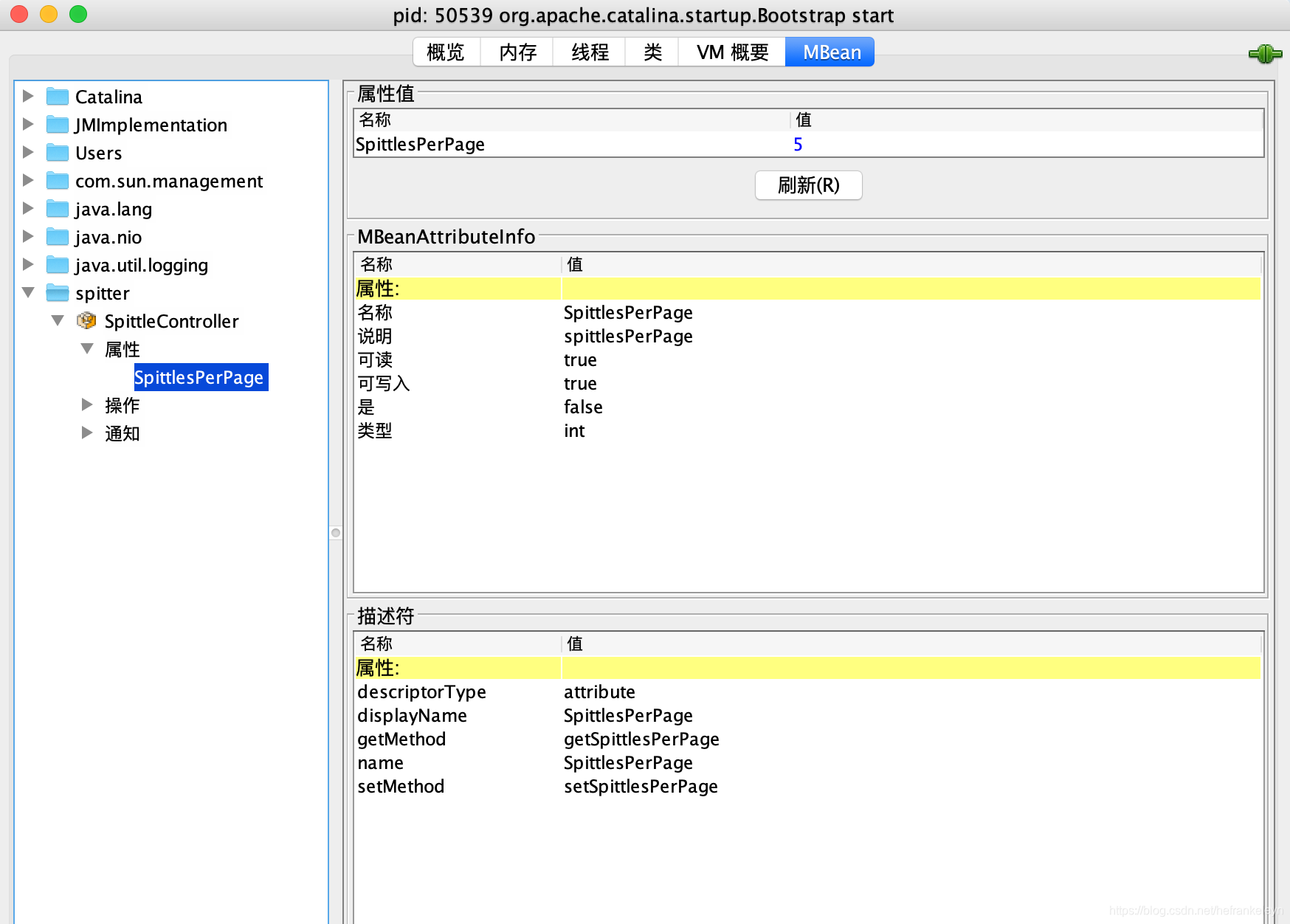Expand the java.nio tree node
1290x924 pixels.
click(28, 236)
